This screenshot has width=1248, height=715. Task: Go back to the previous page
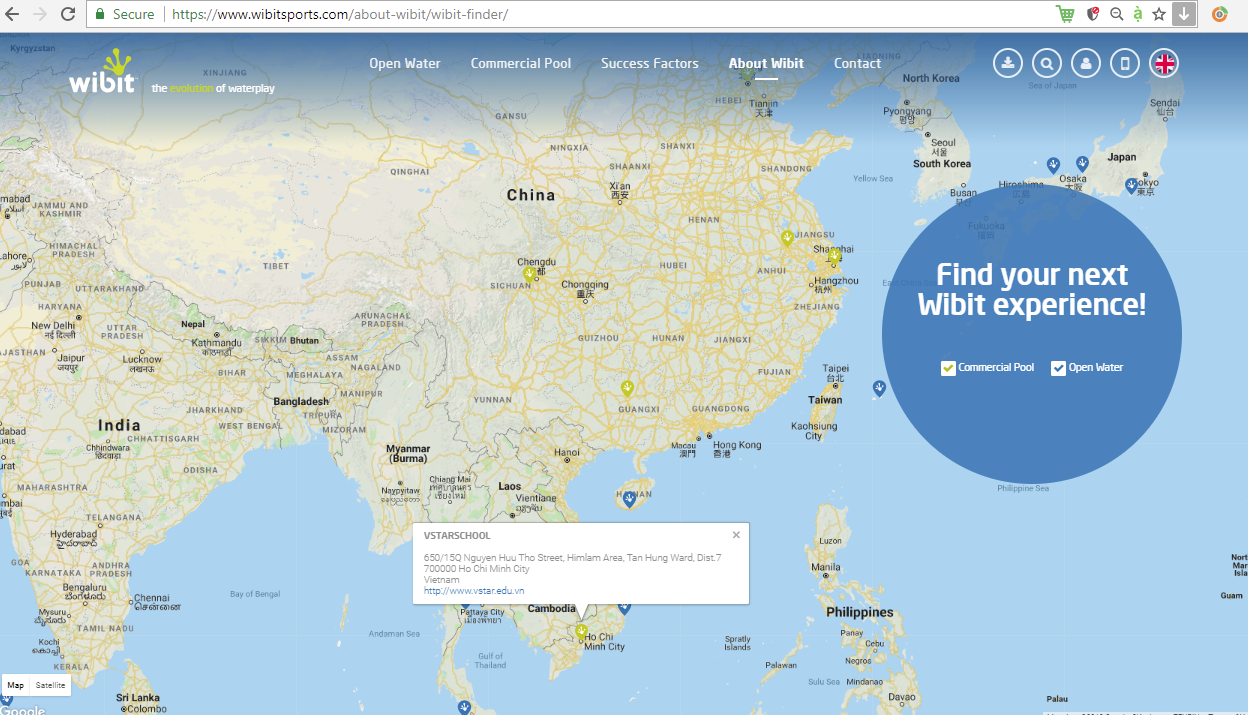pyautogui.click(x=14, y=14)
